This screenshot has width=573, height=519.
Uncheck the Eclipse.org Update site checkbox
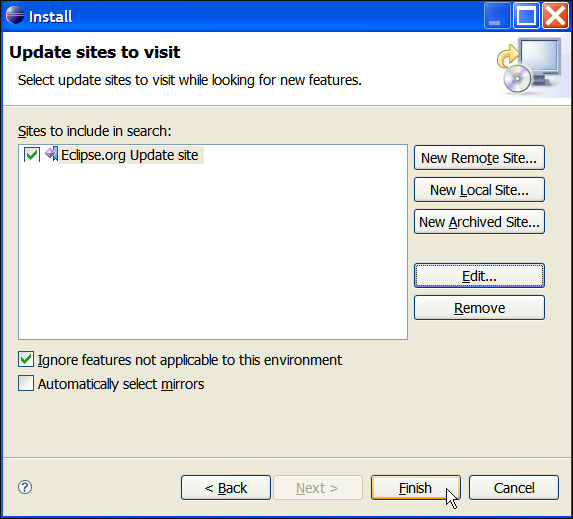32,155
